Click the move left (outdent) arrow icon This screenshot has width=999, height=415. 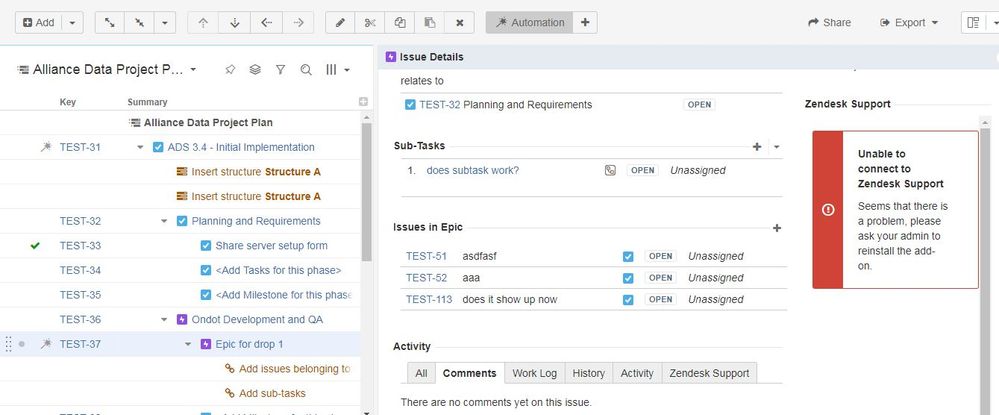click(x=266, y=22)
